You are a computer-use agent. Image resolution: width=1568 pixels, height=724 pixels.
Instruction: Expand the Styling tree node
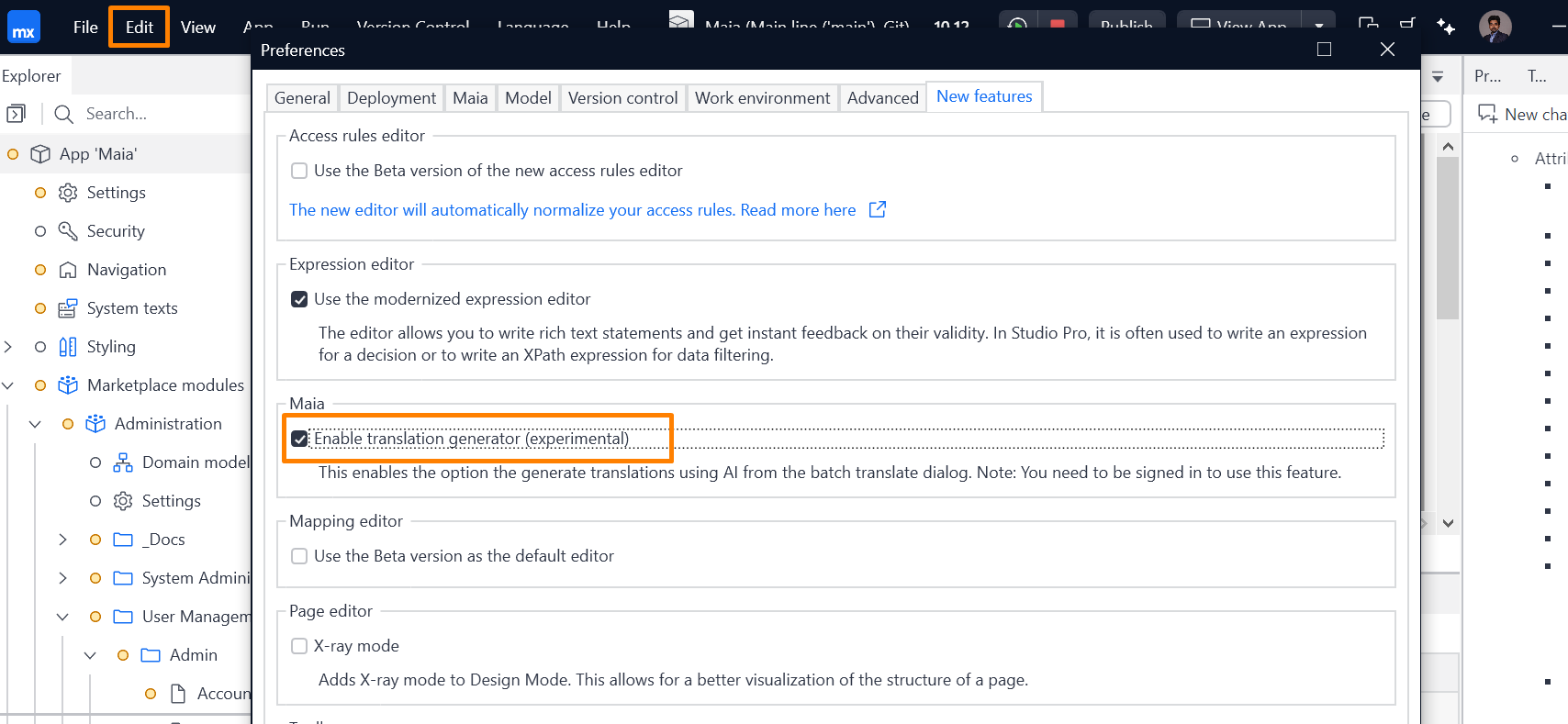[x=8, y=347]
